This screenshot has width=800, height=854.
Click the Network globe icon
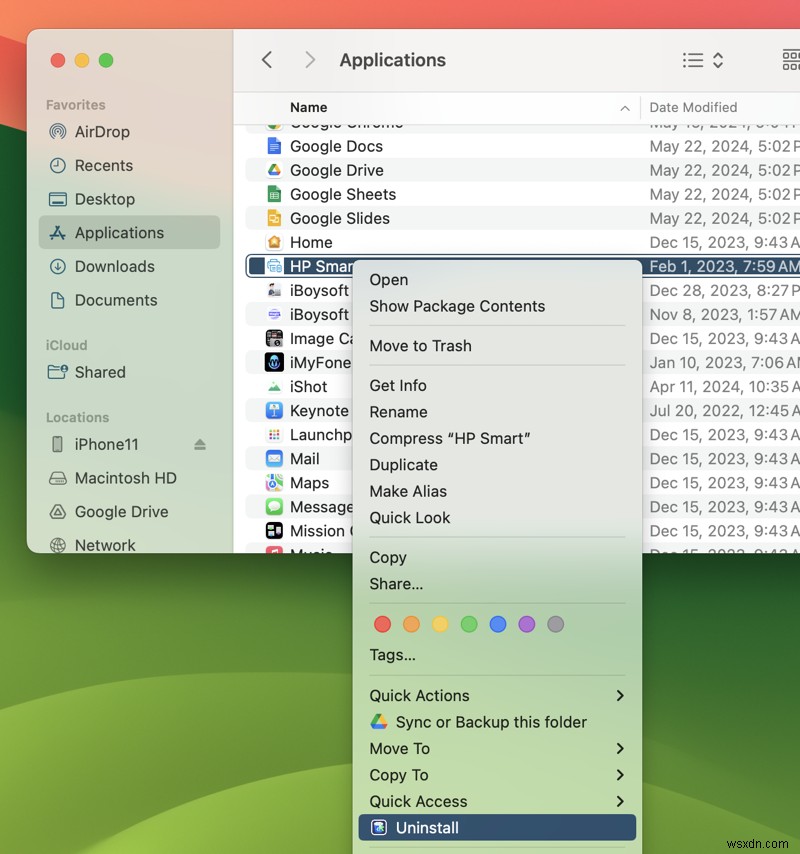tap(58, 545)
